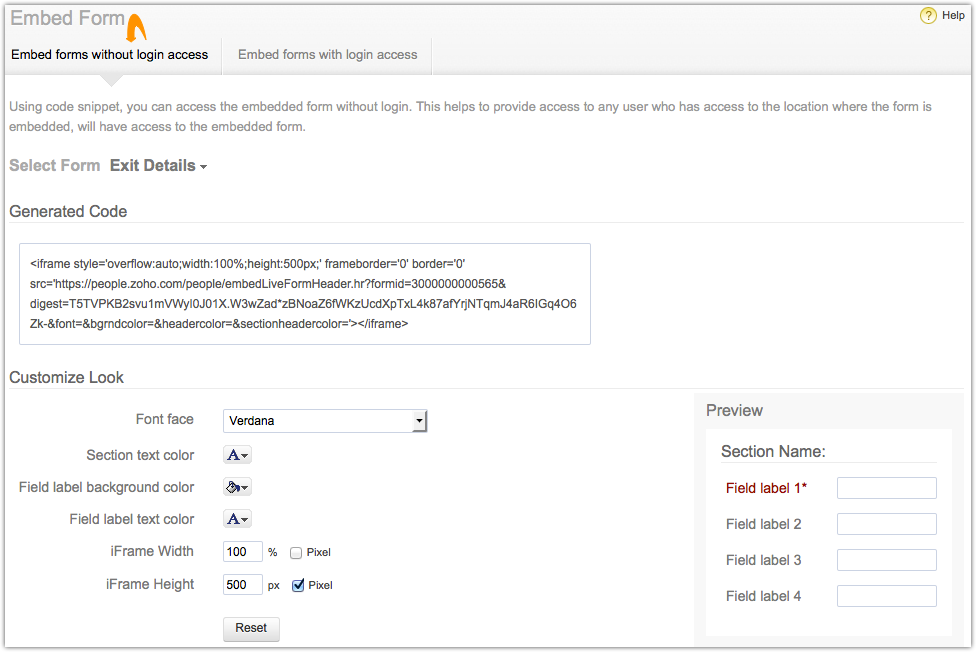Image resolution: width=976 pixels, height=652 pixels.
Task: Uncheck the Pixel checkbox for iFrame Height
Action: pos(297,585)
